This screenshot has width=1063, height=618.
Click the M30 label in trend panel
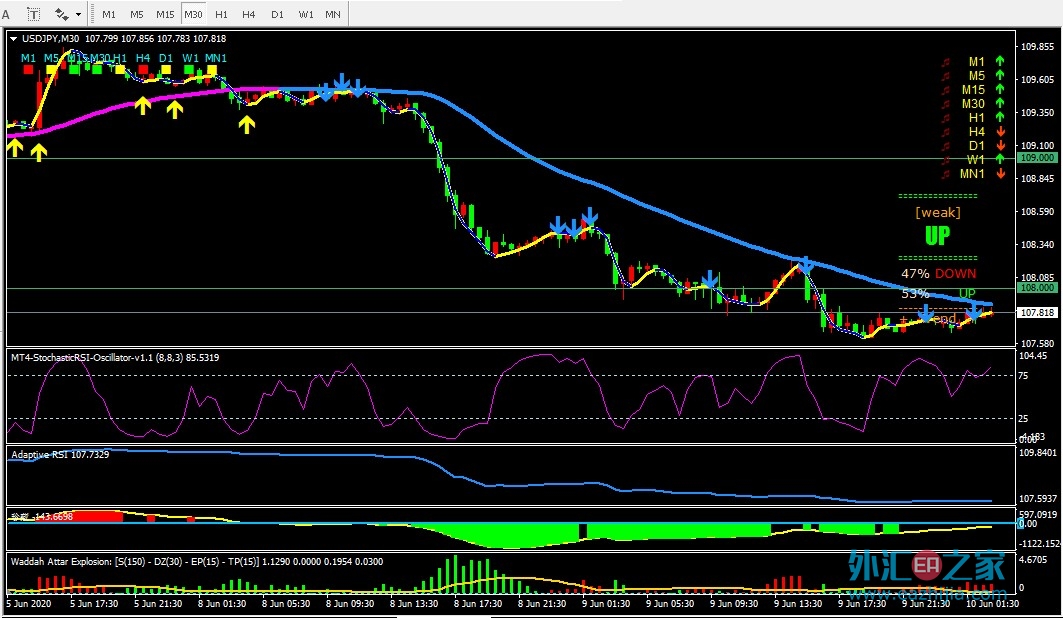[973, 104]
